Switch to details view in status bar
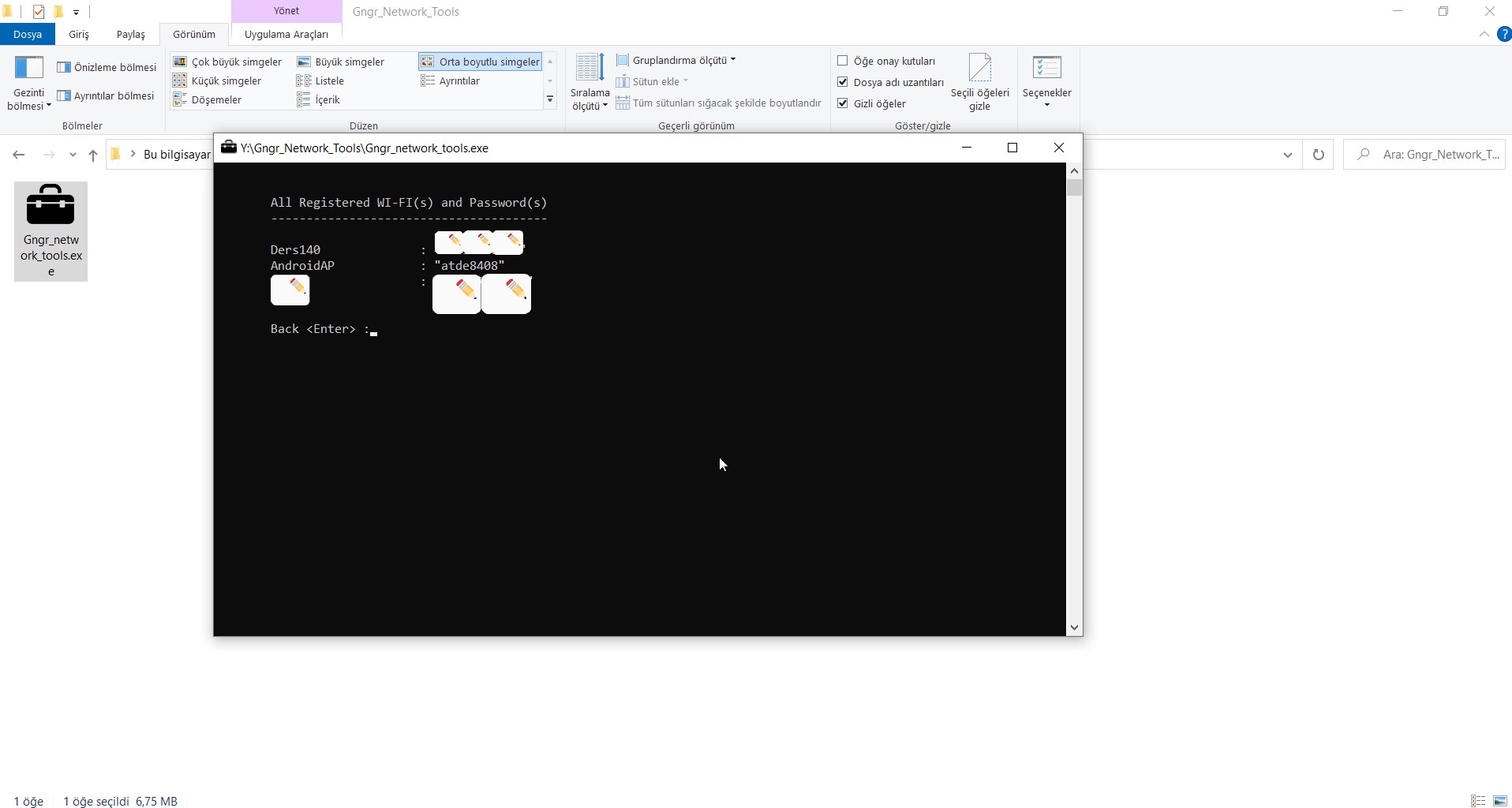The image size is (1512, 808). (x=1478, y=801)
